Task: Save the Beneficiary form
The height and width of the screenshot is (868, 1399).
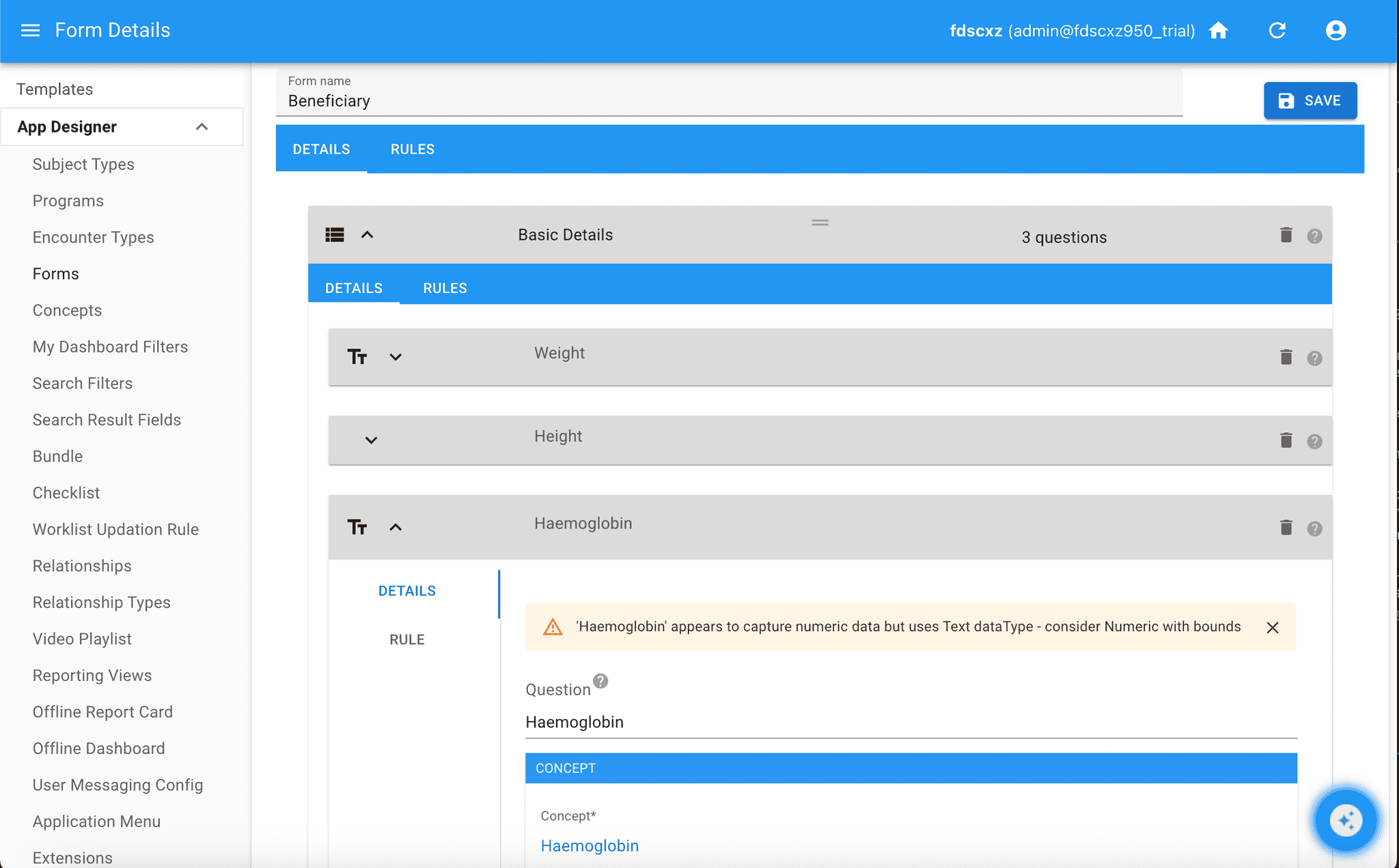Action: [x=1310, y=100]
